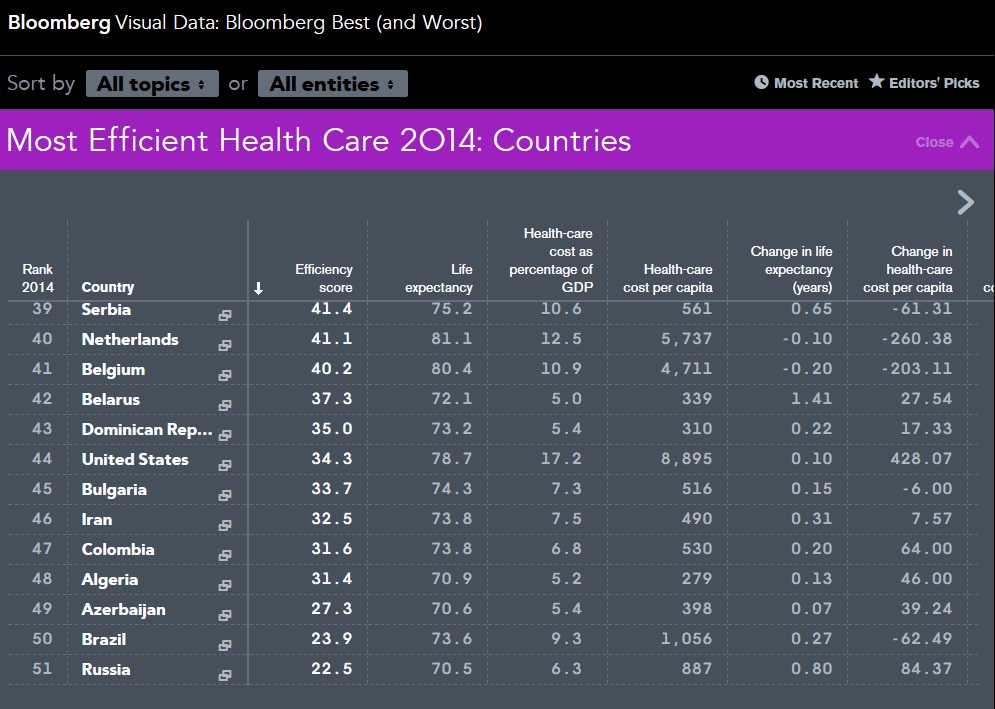995x709 pixels.
Task: Open the pop-out icon beside Russia
Action: (x=225, y=675)
